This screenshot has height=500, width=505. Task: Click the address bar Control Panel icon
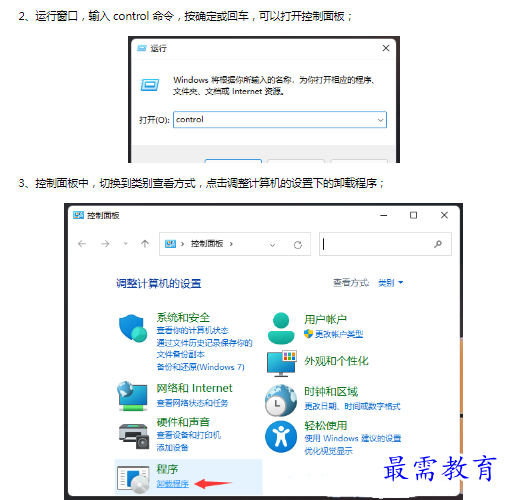(170, 244)
